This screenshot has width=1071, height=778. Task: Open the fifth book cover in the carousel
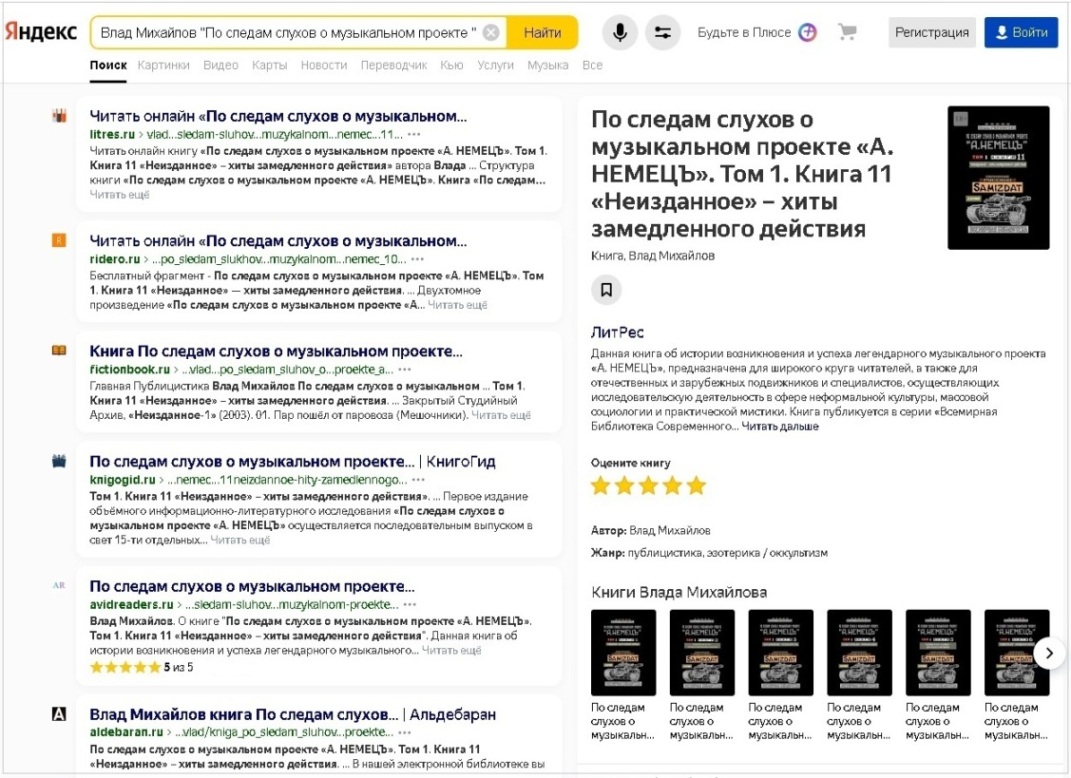point(938,652)
